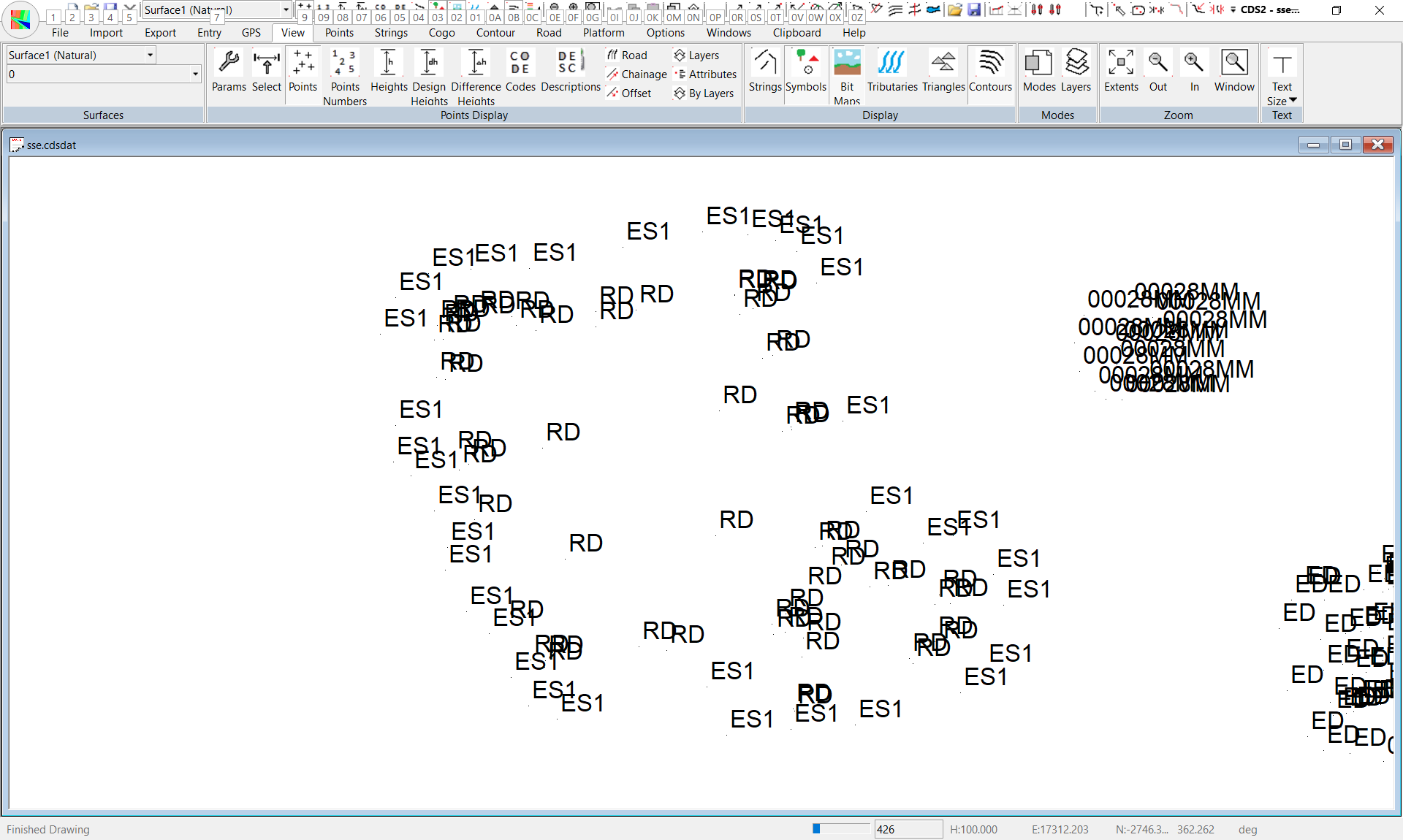
Task: Open the Contour menu
Action: point(495,33)
